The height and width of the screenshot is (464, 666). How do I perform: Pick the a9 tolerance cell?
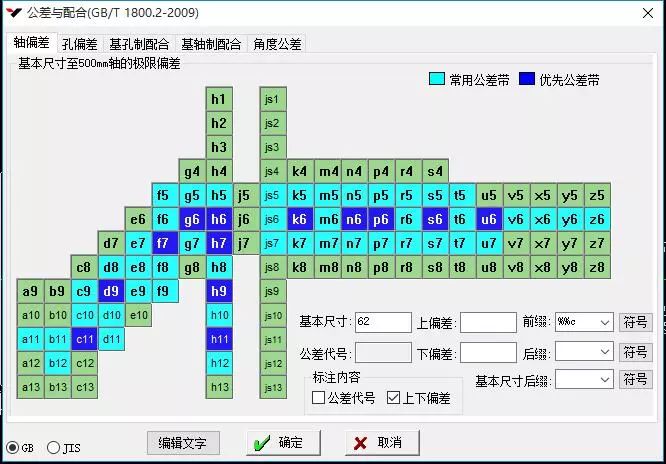tap(30, 291)
